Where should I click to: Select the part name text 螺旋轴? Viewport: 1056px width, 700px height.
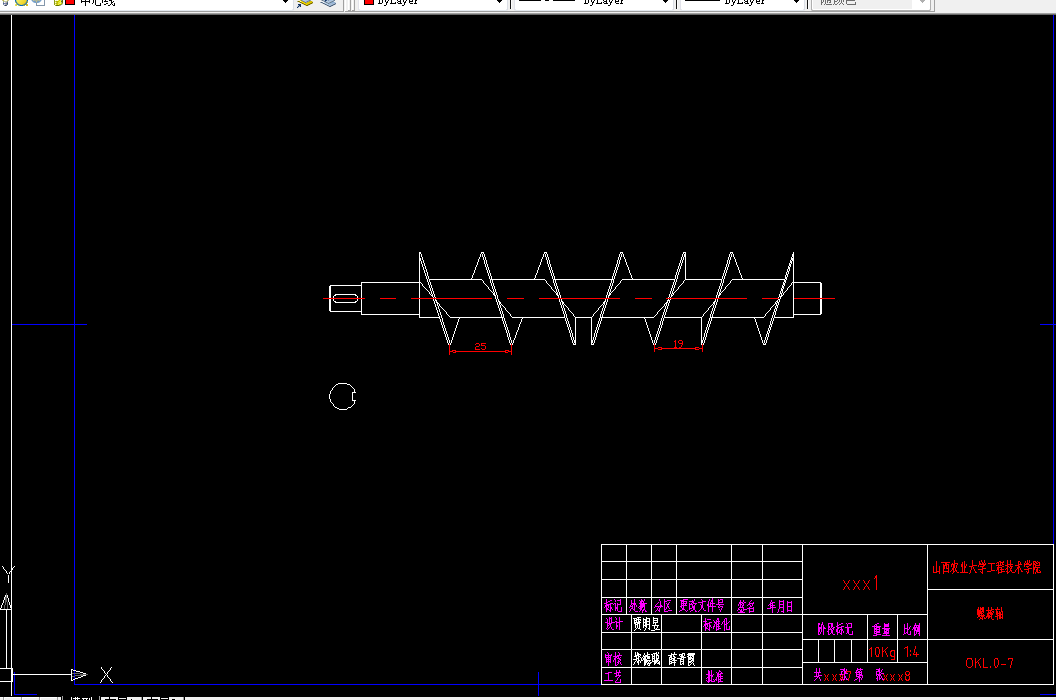990,613
